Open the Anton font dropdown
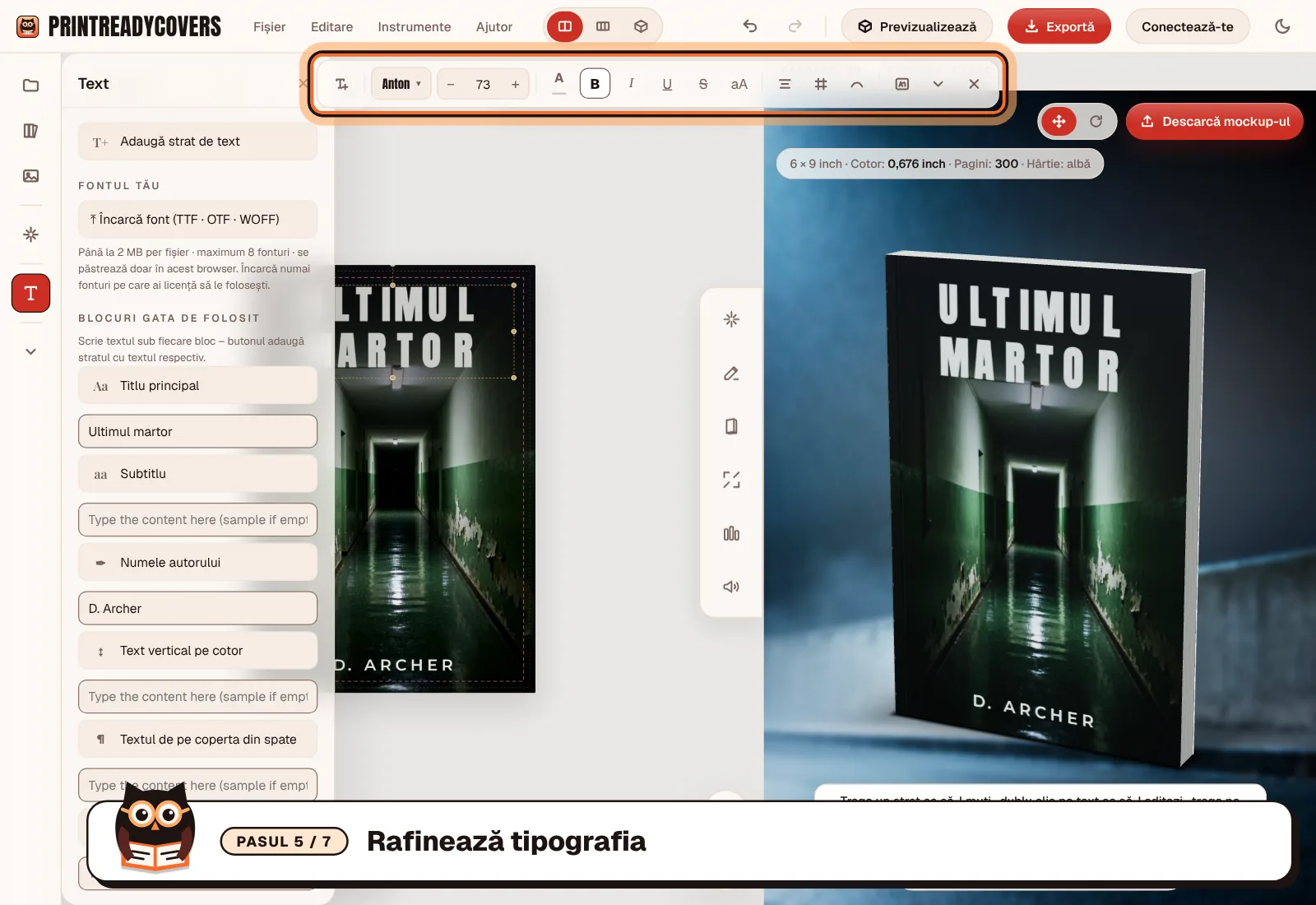Viewport: 1316px width, 905px height. [x=401, y=84]
